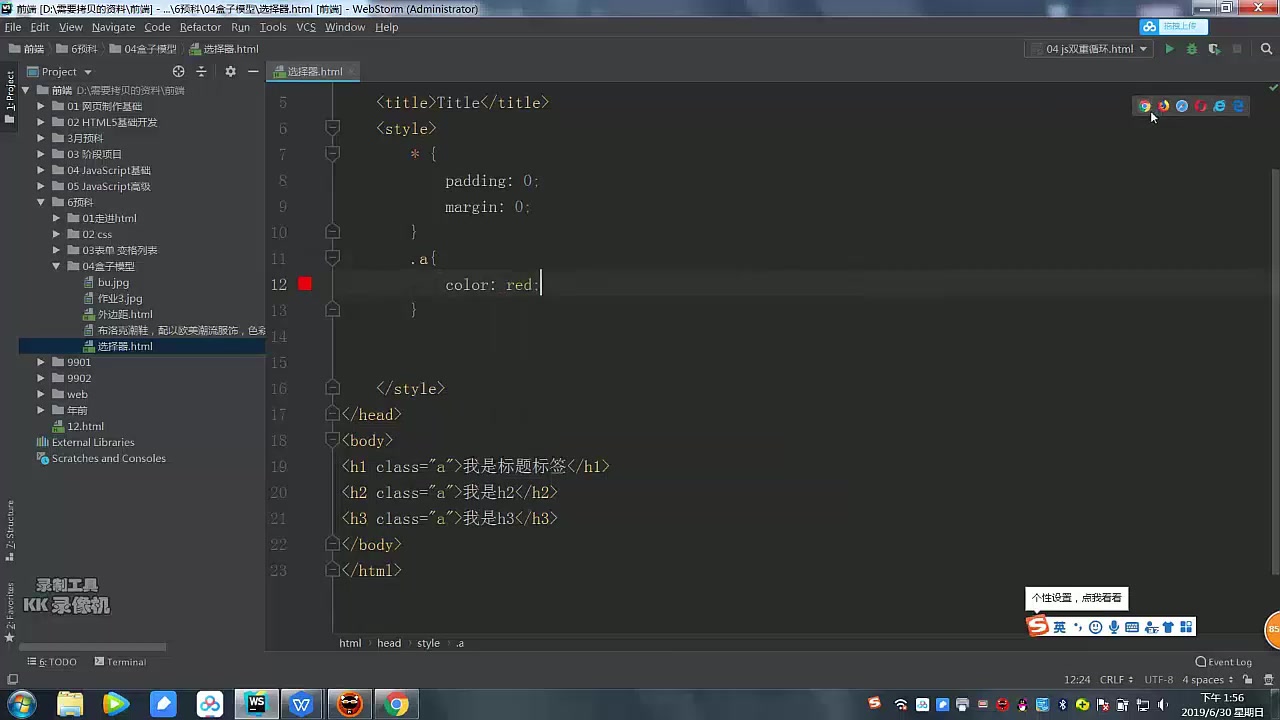Run with coverage icon in toolbar
Viewport: 1280px width, 720px height.
[x=1214, y=49]
